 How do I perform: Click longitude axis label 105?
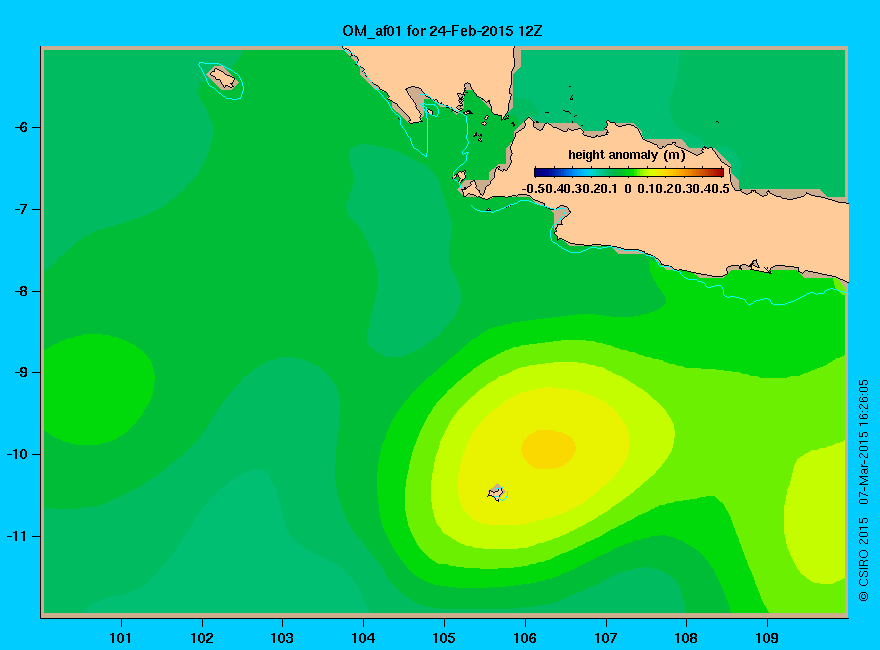point(444,638)
